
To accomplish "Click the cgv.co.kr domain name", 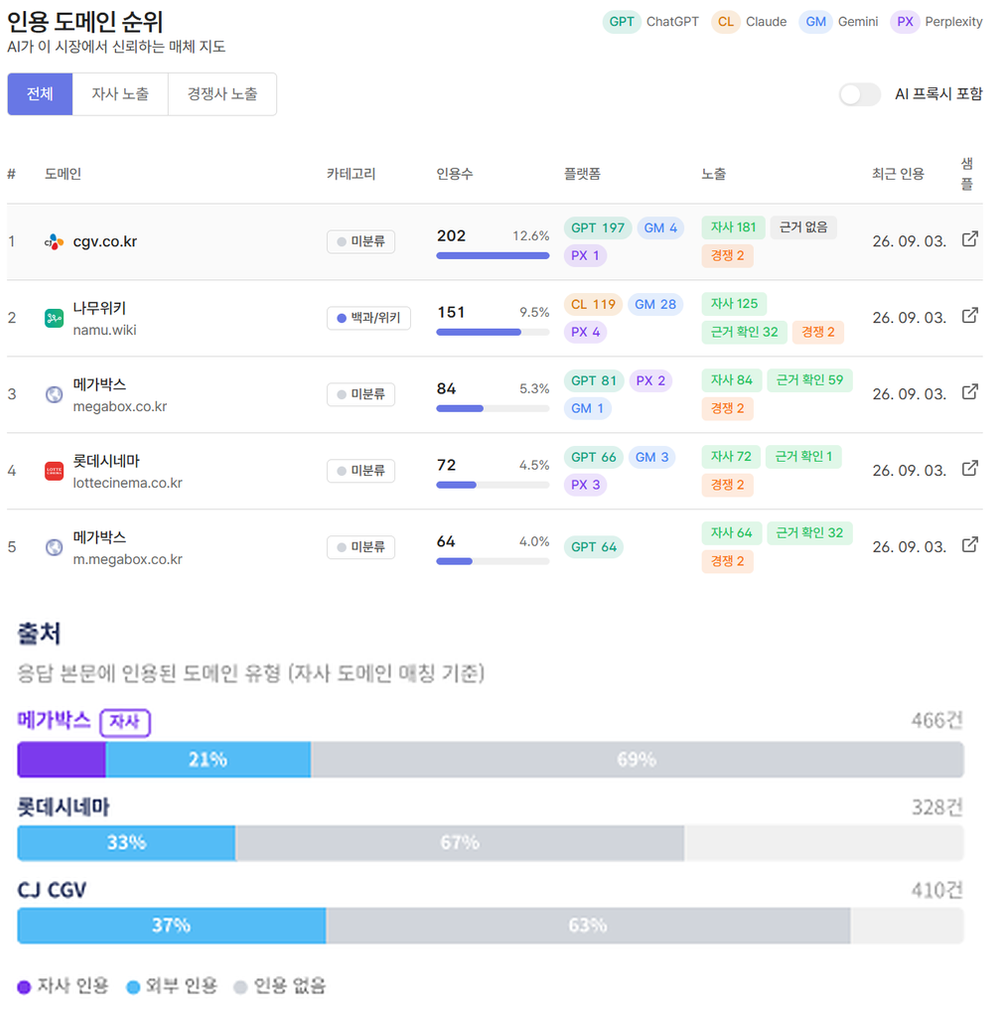I will (105, 242).
